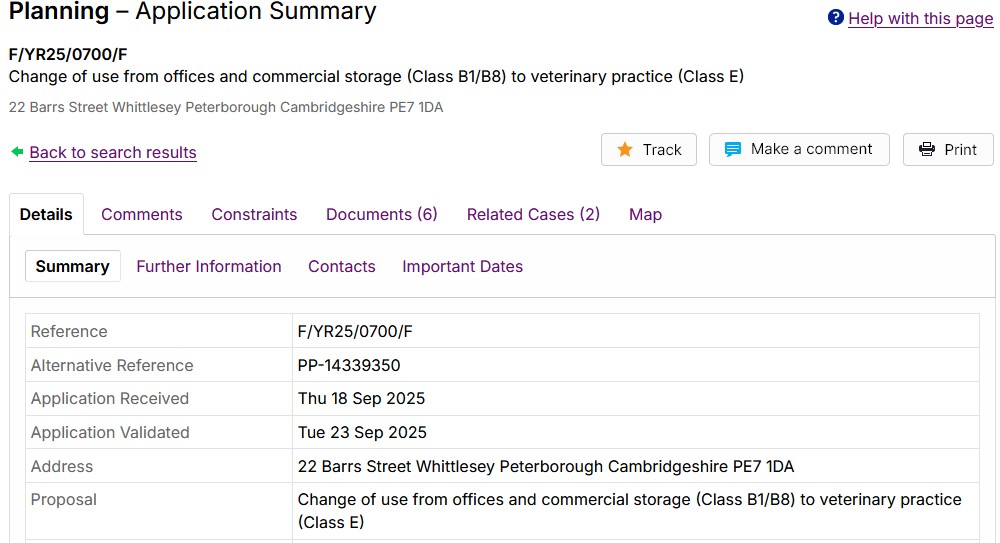Screen dimensions: 1000x543
Task: Select the Details tab
Action: (x=46, y=214)
